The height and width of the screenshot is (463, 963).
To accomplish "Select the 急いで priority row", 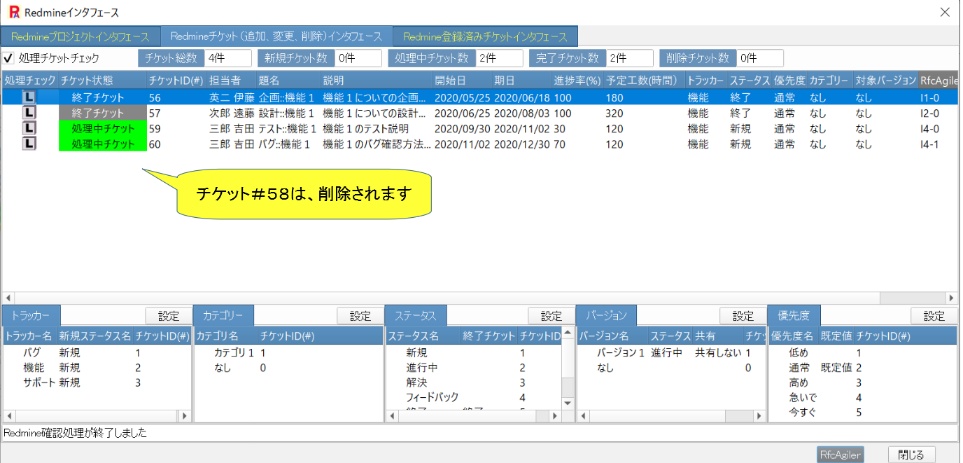I will click(863, 397).
